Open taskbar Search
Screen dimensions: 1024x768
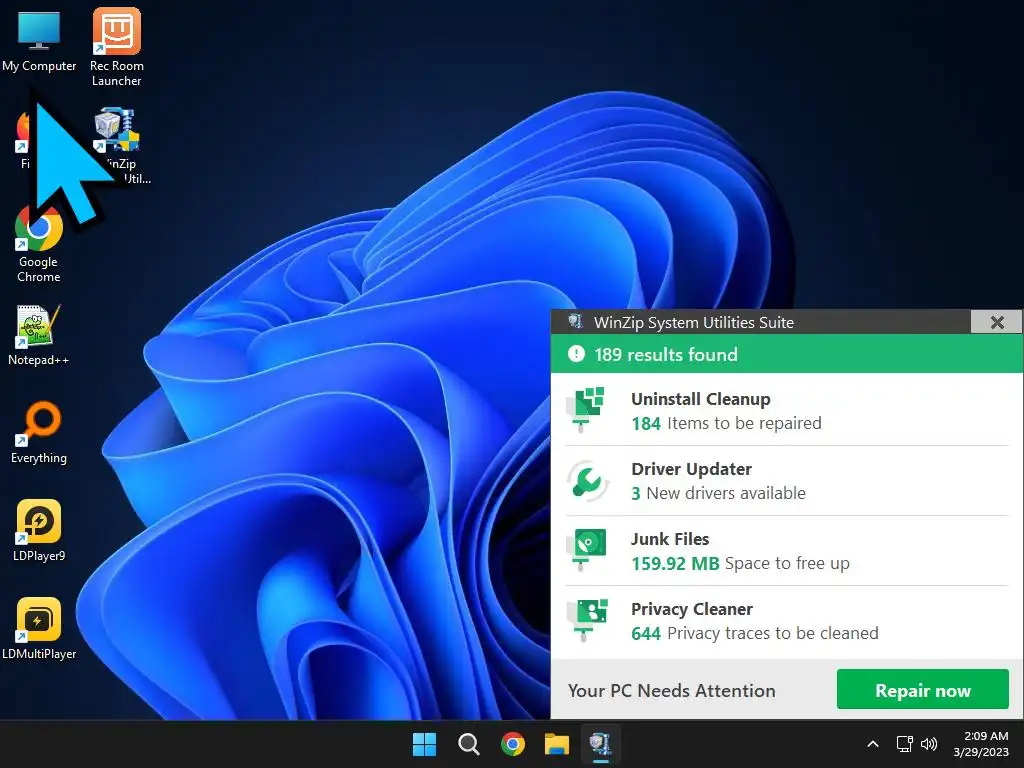468,744
